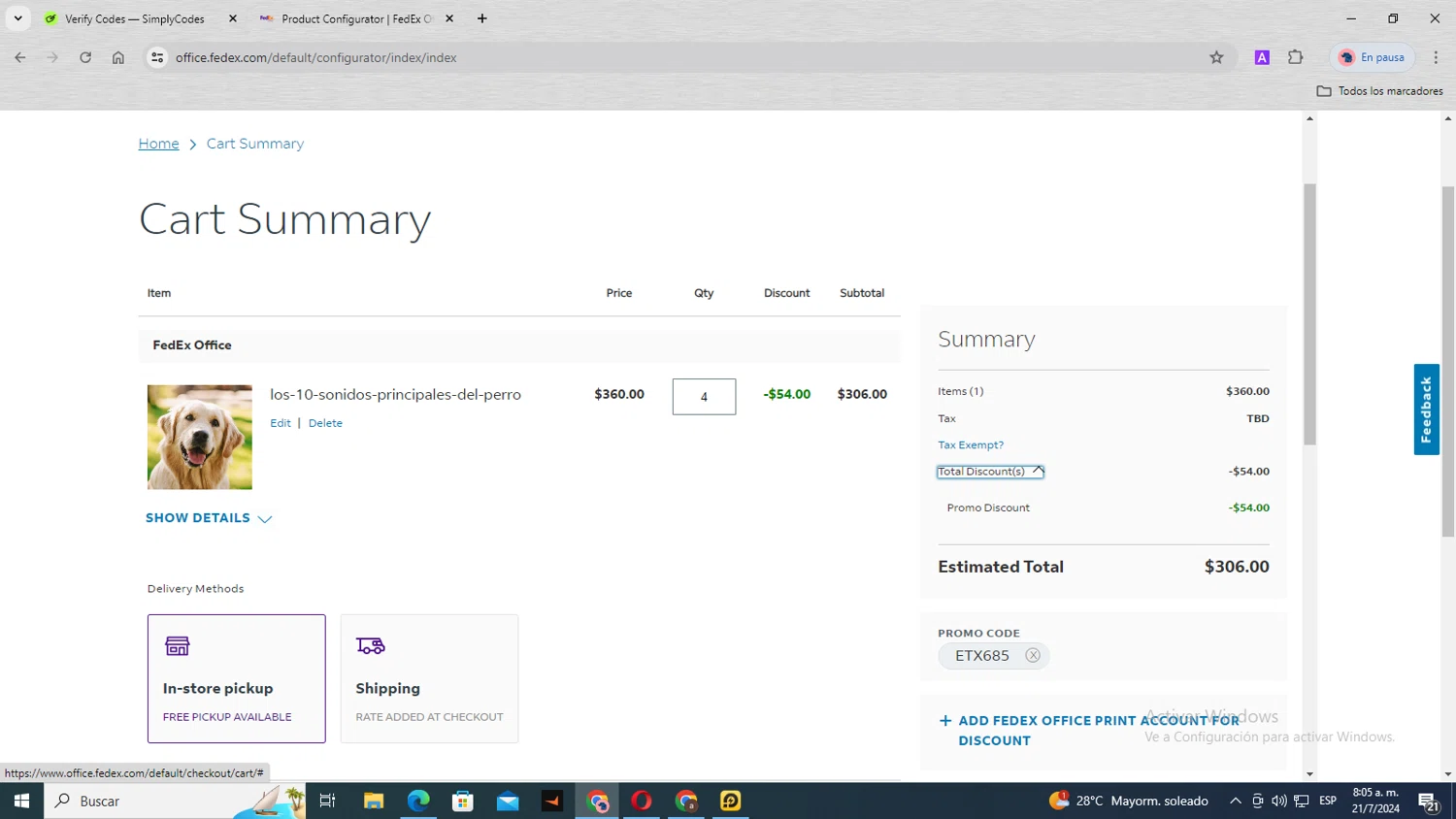Open the notification center icon

click(1429, 802)
